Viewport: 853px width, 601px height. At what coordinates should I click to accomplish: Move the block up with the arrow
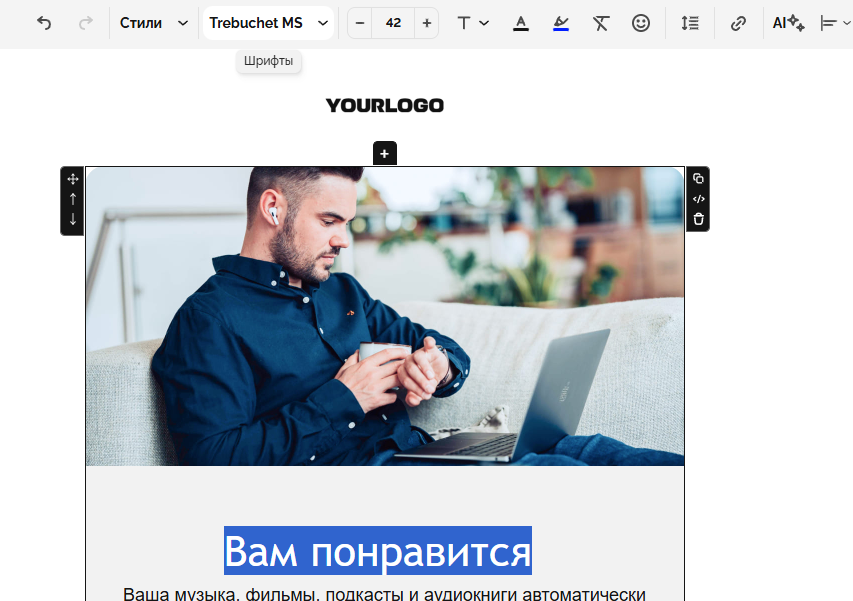click(x=72, y=199)
